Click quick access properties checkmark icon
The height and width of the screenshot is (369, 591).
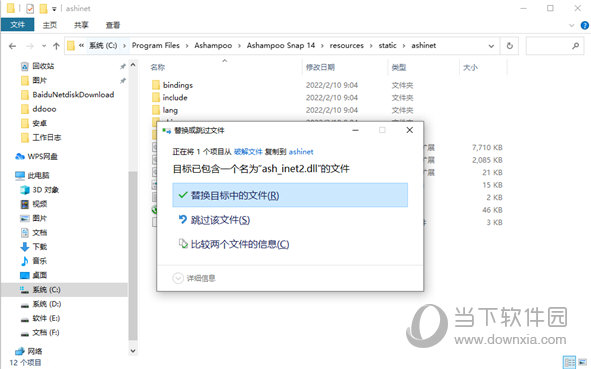30,8
